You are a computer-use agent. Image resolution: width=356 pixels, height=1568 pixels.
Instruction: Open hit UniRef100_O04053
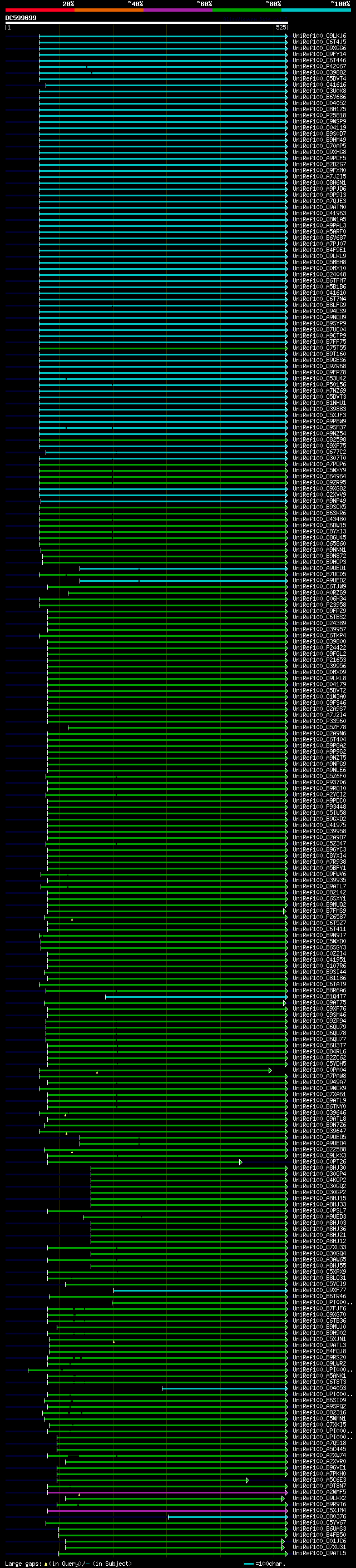pyautogui.click(x=319, y=1388)
